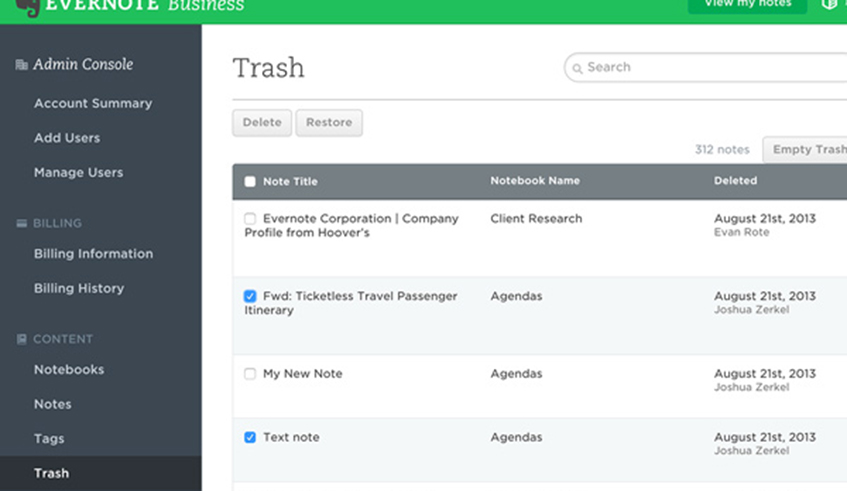The height and width of the screenshot is (491, 847).
Task: Click View my notes button
Action: 747,5
